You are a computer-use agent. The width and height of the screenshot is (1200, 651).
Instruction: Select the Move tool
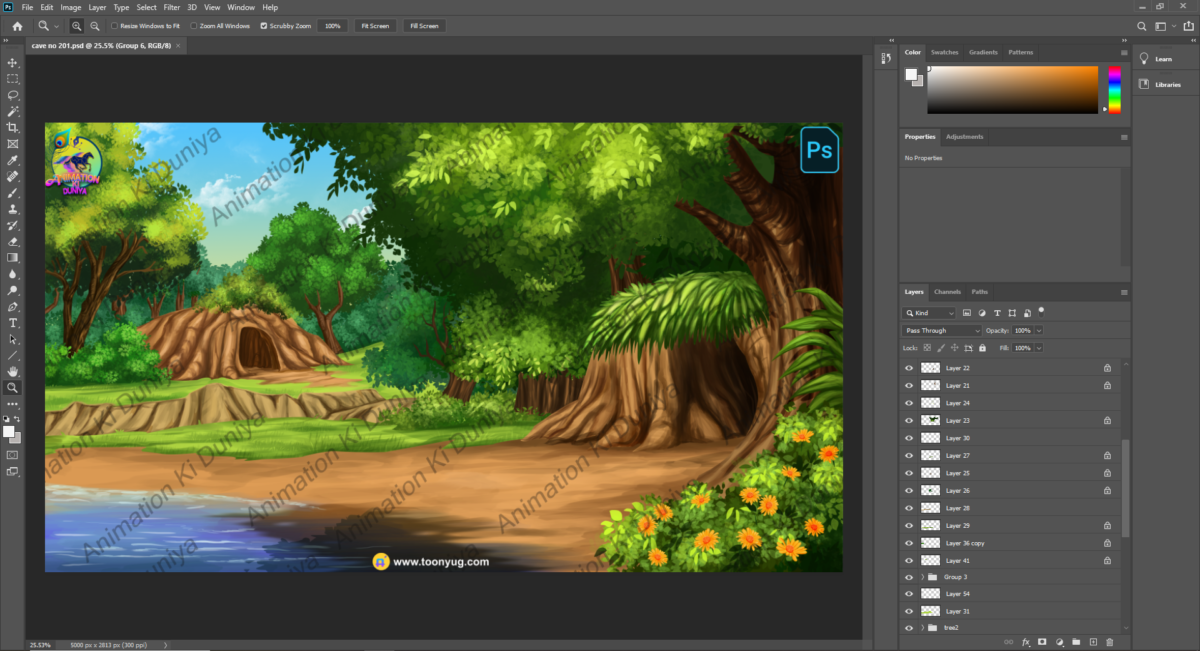(13, 62)
